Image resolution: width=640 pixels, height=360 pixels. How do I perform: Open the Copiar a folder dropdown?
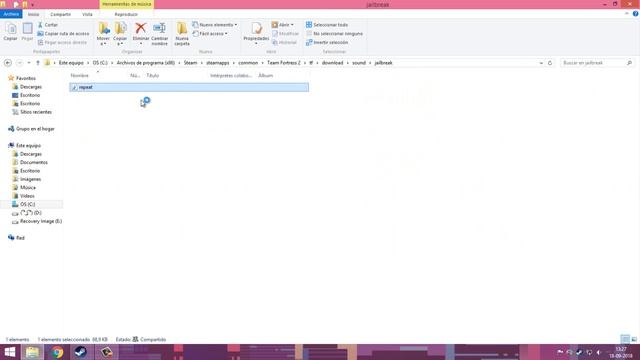(x=120, y=34)
